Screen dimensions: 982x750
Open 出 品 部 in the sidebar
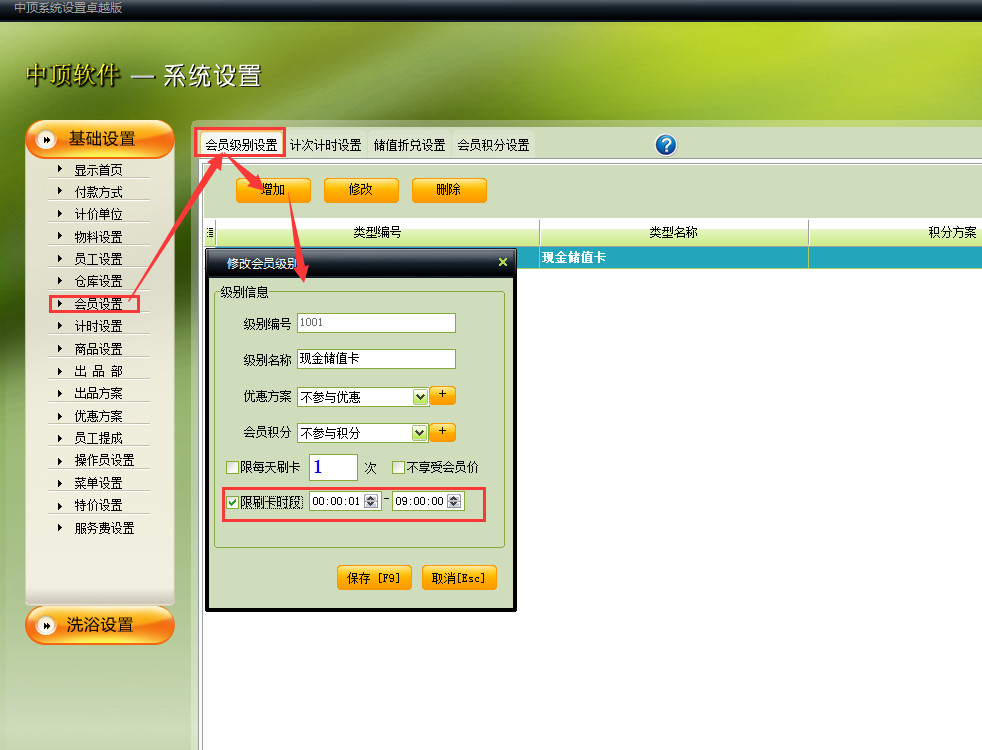pos(98,371)
